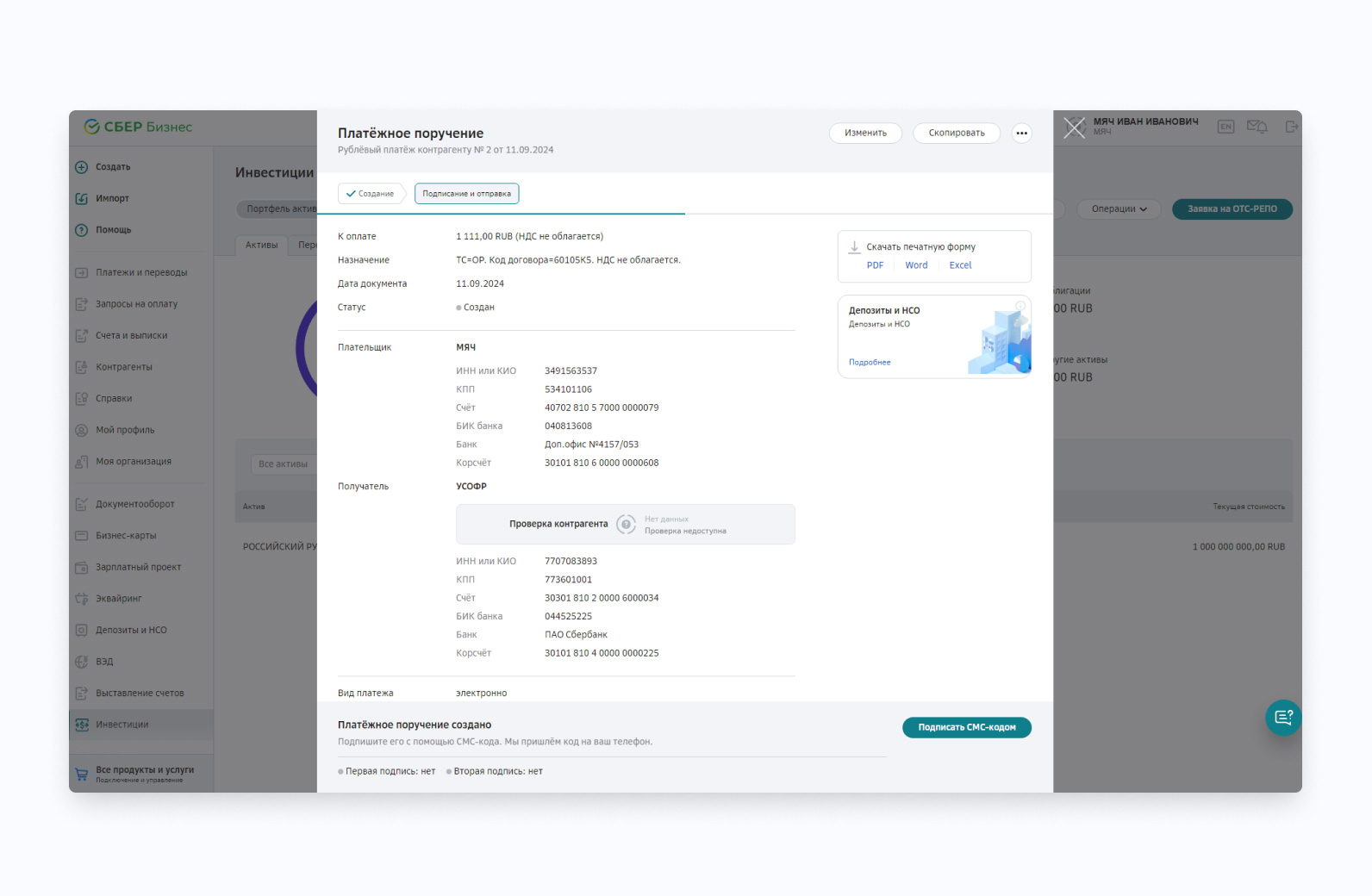This screenshot has width=1372, height=896.
Task: Click the payer account number 40702 810 5 7000 0000079
Action: click(x=602, y=408)
